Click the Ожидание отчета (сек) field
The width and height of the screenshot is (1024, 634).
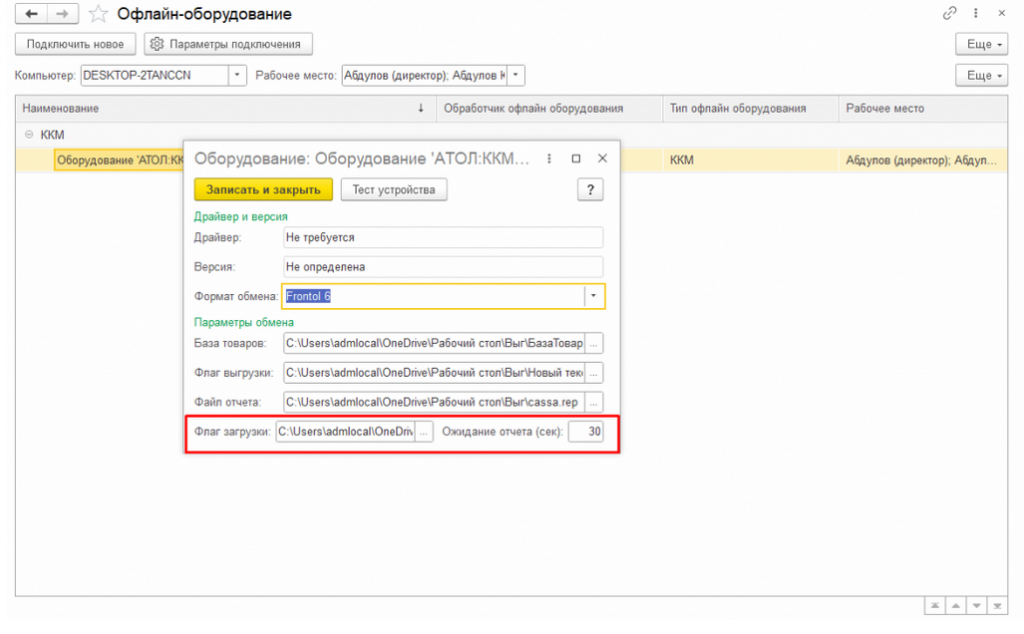586,432
